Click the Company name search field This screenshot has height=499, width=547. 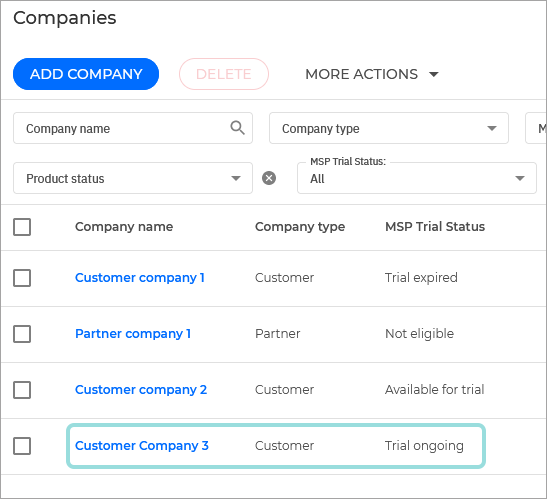click(x=133, y=128)
